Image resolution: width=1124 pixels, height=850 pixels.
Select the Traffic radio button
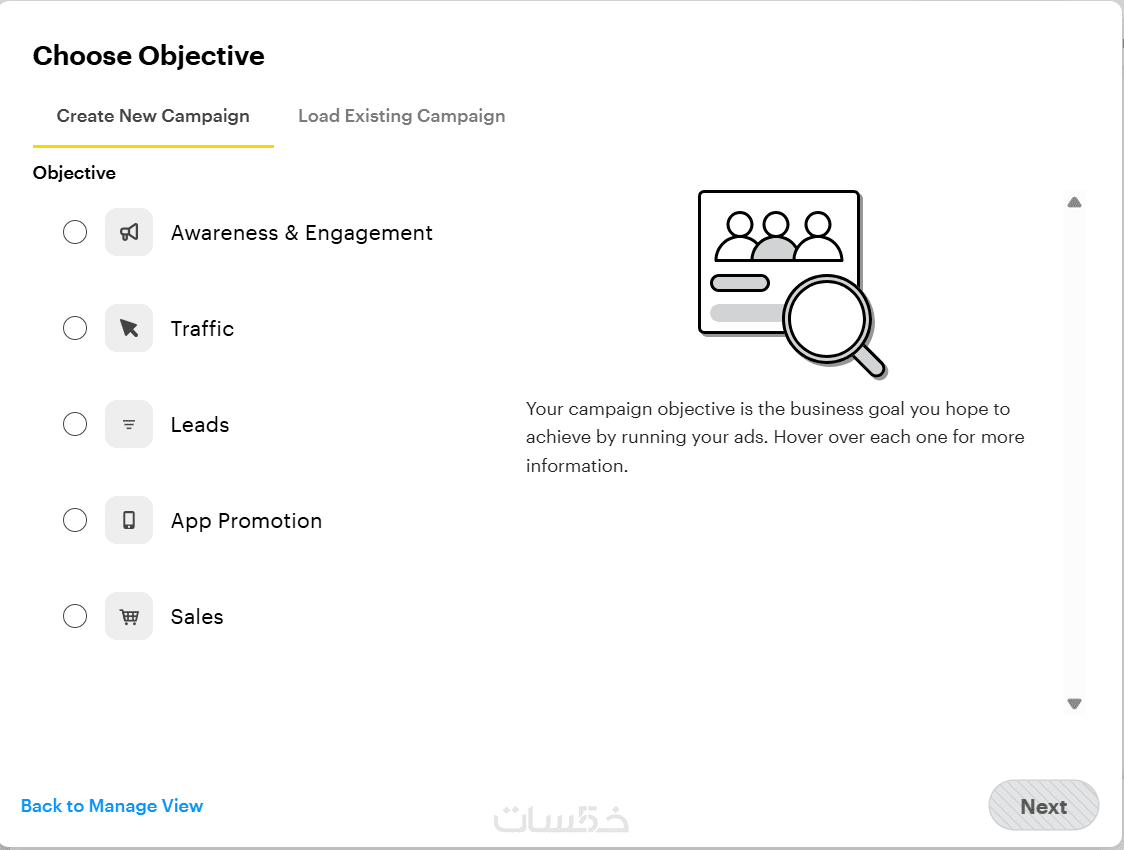pos(75,328)
